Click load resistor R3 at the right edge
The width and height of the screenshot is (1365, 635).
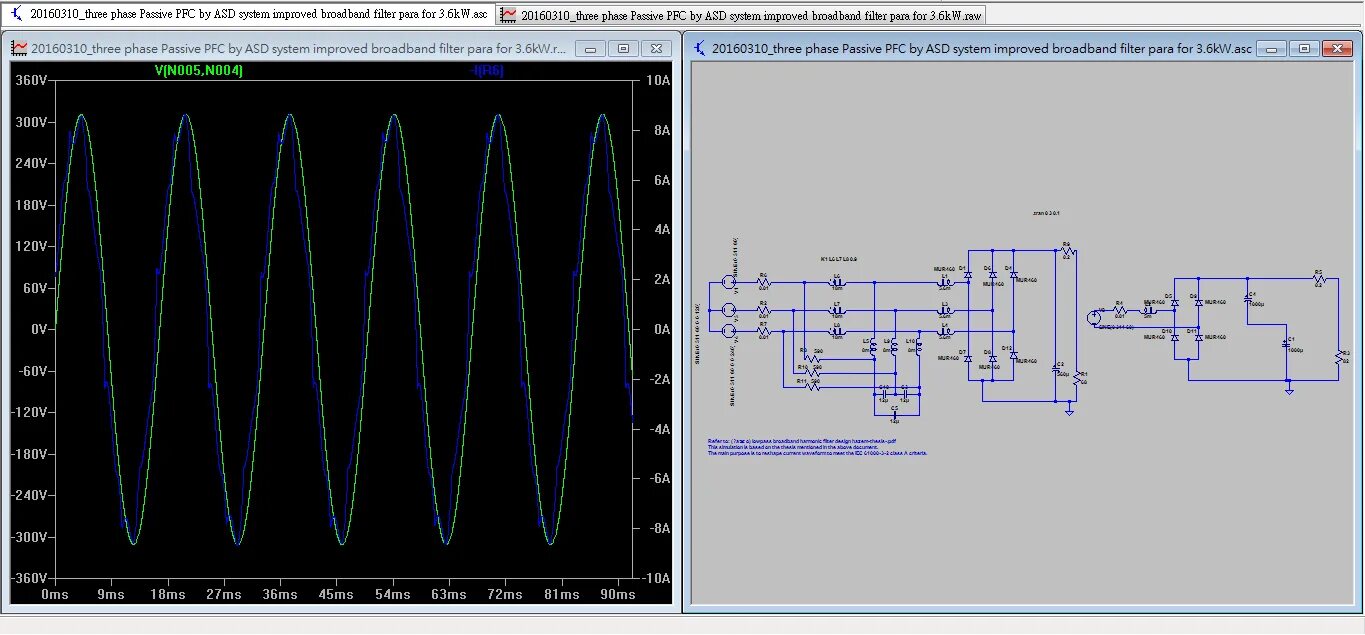1338,357
